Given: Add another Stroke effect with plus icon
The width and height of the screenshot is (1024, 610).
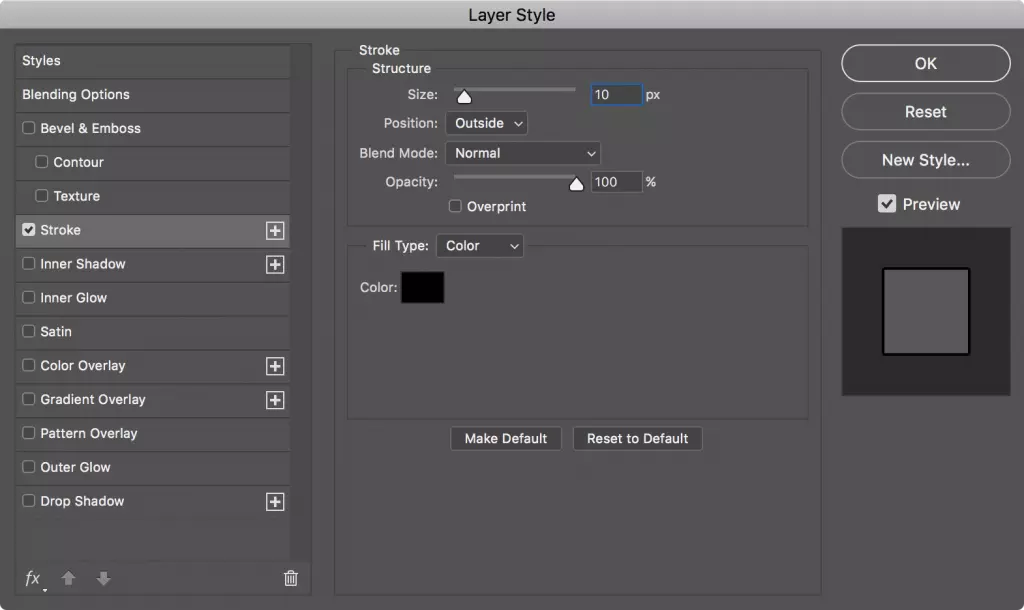Looking at the screenshot, I should coord(275,231).
